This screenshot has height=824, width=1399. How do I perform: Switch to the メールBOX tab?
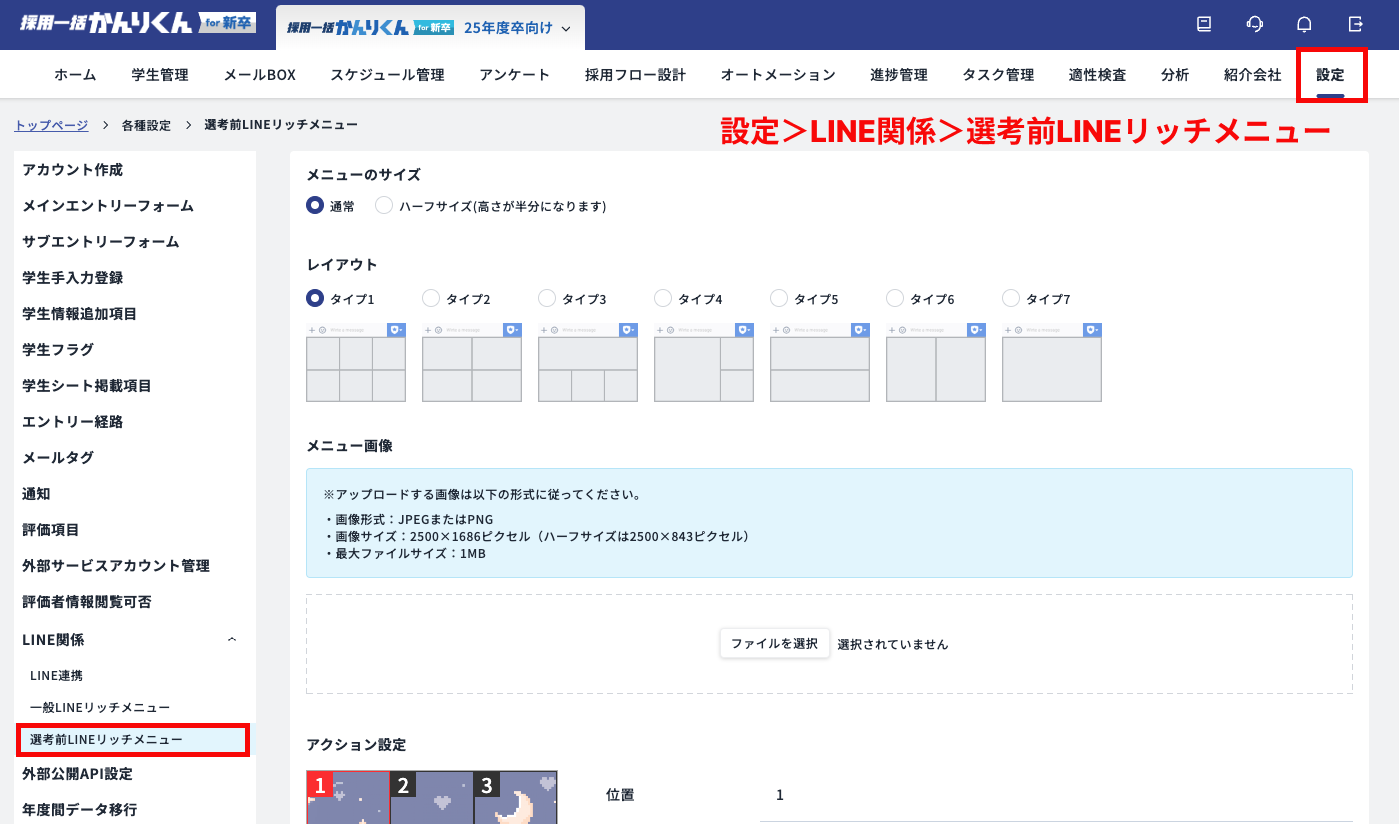coord(258,74)
